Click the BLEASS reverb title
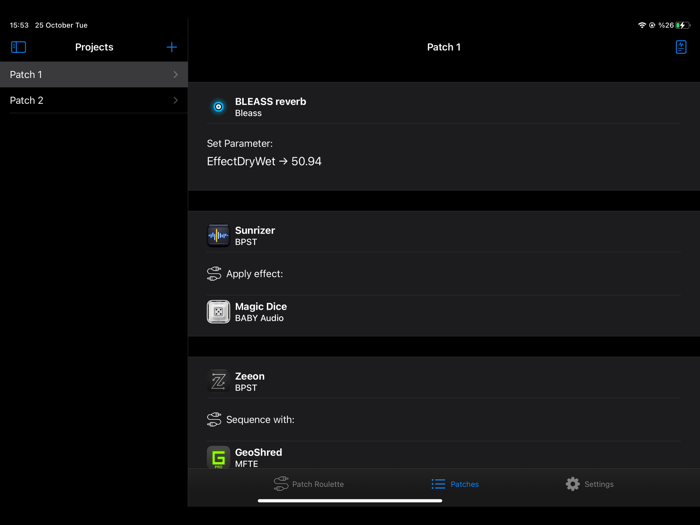Screen dimensions: 700x525 point(271,101)
